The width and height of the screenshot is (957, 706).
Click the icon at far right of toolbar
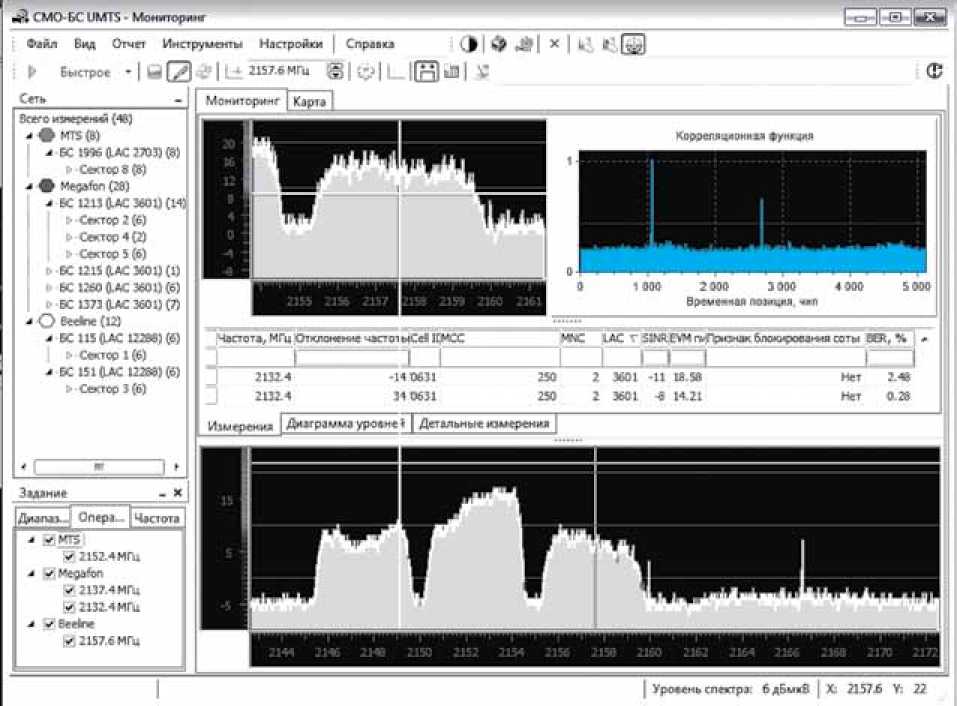(x=935, y=71)
